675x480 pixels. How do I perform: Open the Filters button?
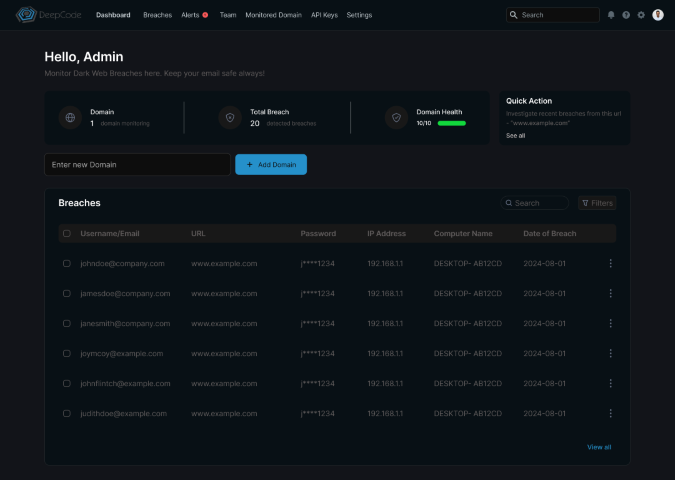coord(597,203)
